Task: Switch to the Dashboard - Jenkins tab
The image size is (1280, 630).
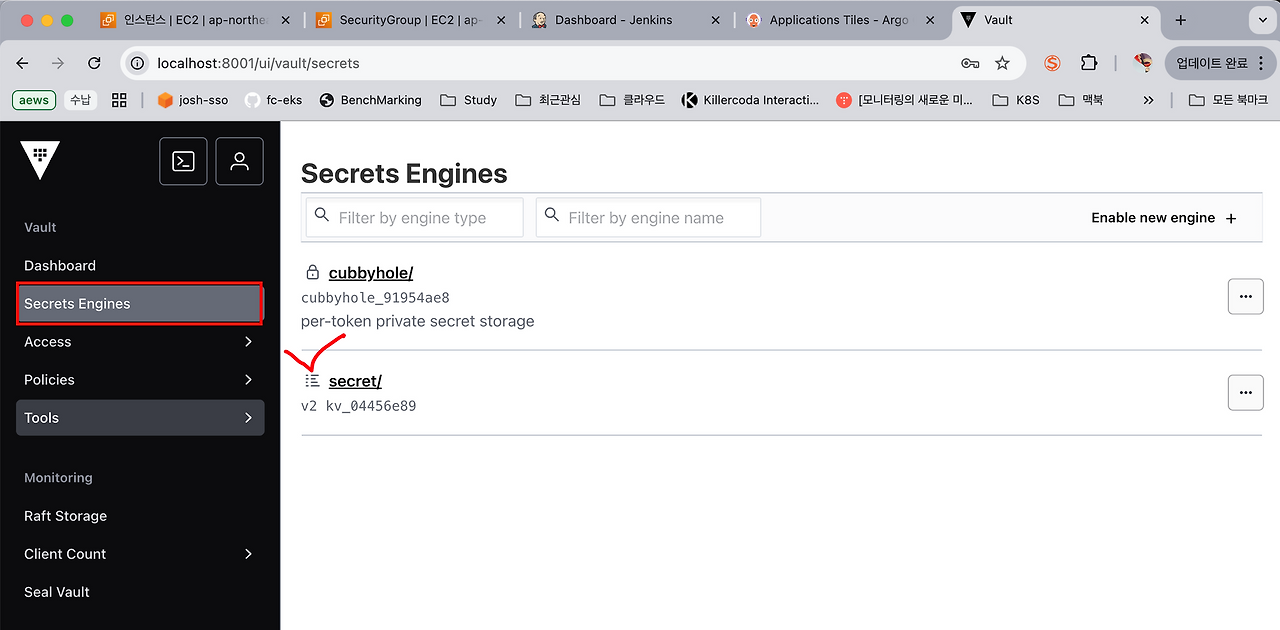Action: [628, 20]
